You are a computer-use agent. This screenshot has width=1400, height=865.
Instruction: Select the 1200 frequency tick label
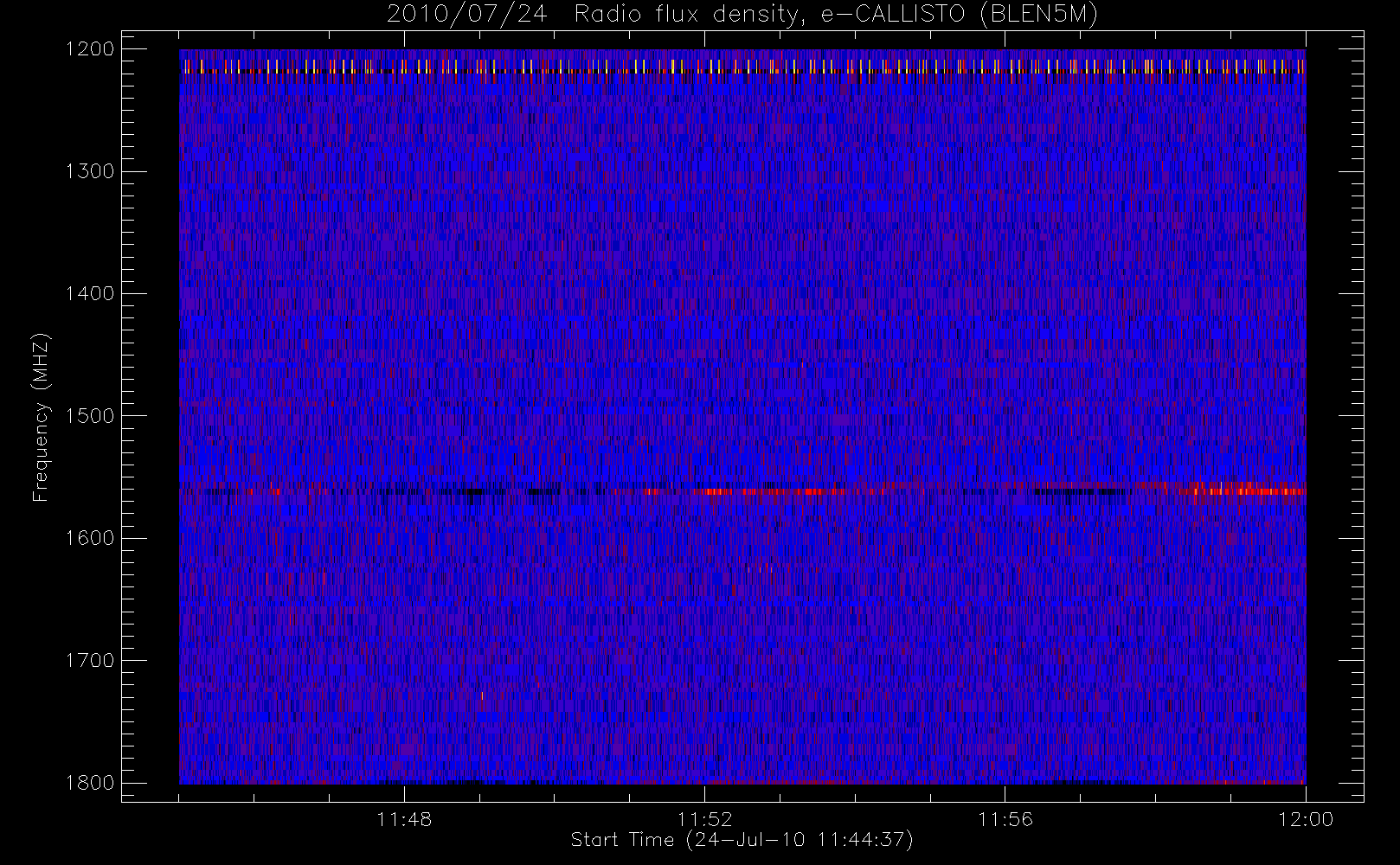point(90,49)
